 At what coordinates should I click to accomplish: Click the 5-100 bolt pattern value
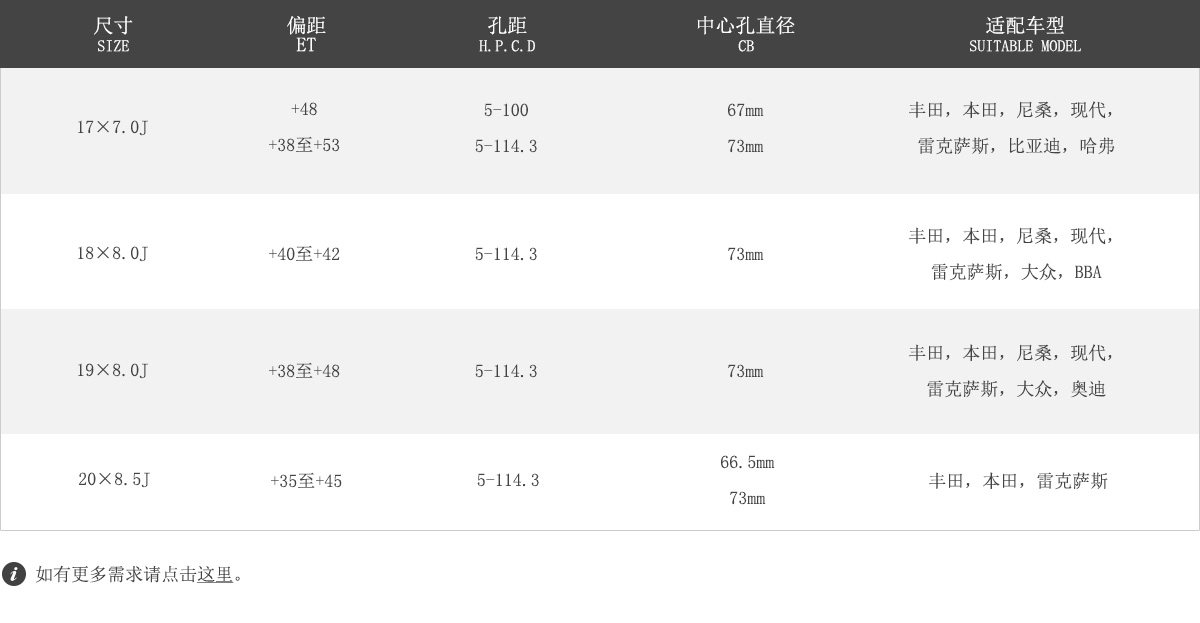(x=506, y=110)
